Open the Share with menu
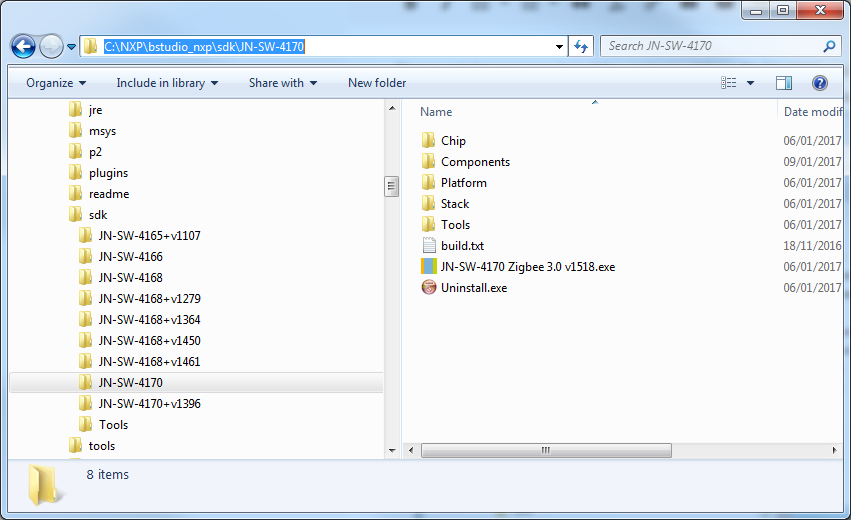Viewport: 851px width, 520px height. click(283, 83)
